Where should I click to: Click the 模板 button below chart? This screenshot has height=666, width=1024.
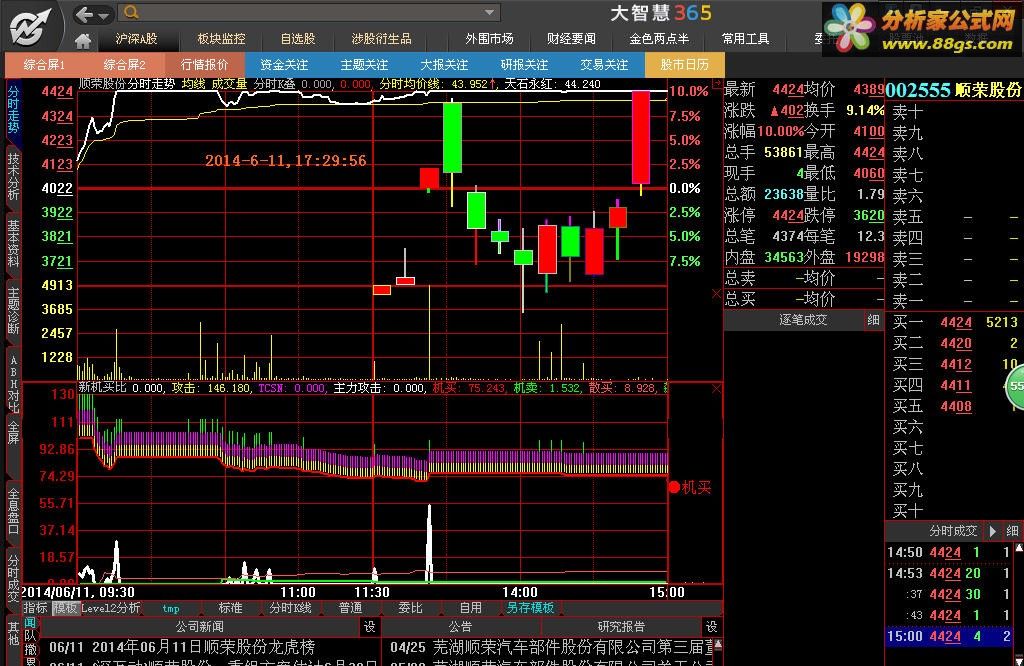(65, 608)
